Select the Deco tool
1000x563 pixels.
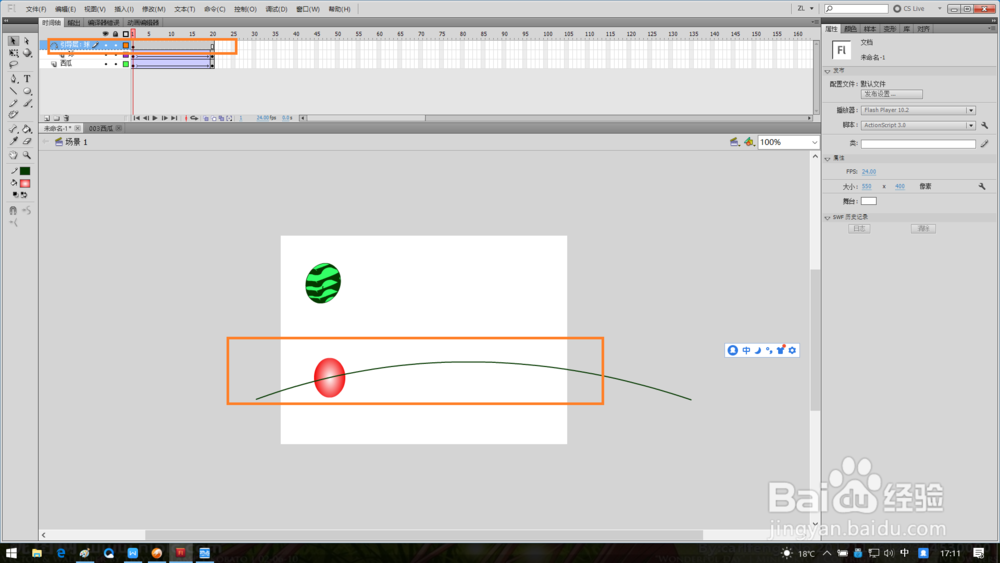(x=13, y=115)
